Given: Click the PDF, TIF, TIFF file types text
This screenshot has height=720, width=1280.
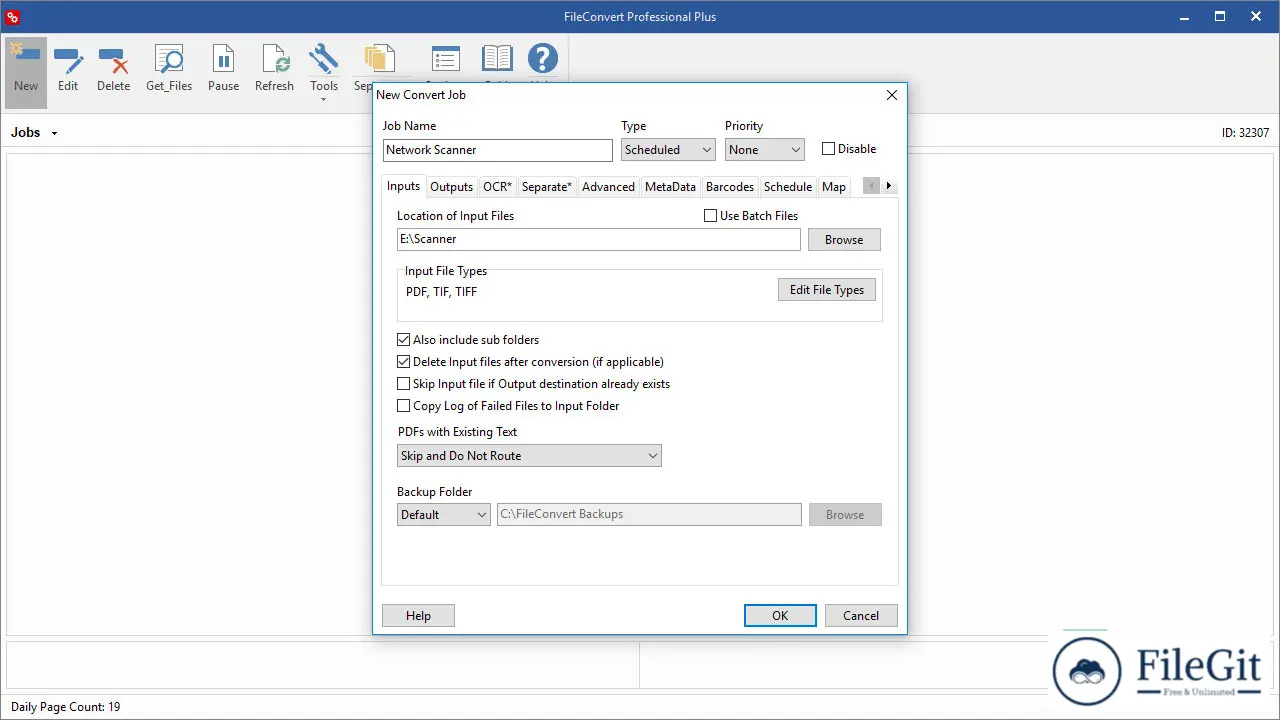Looking at the screenshot, I should tap(442, 292).
